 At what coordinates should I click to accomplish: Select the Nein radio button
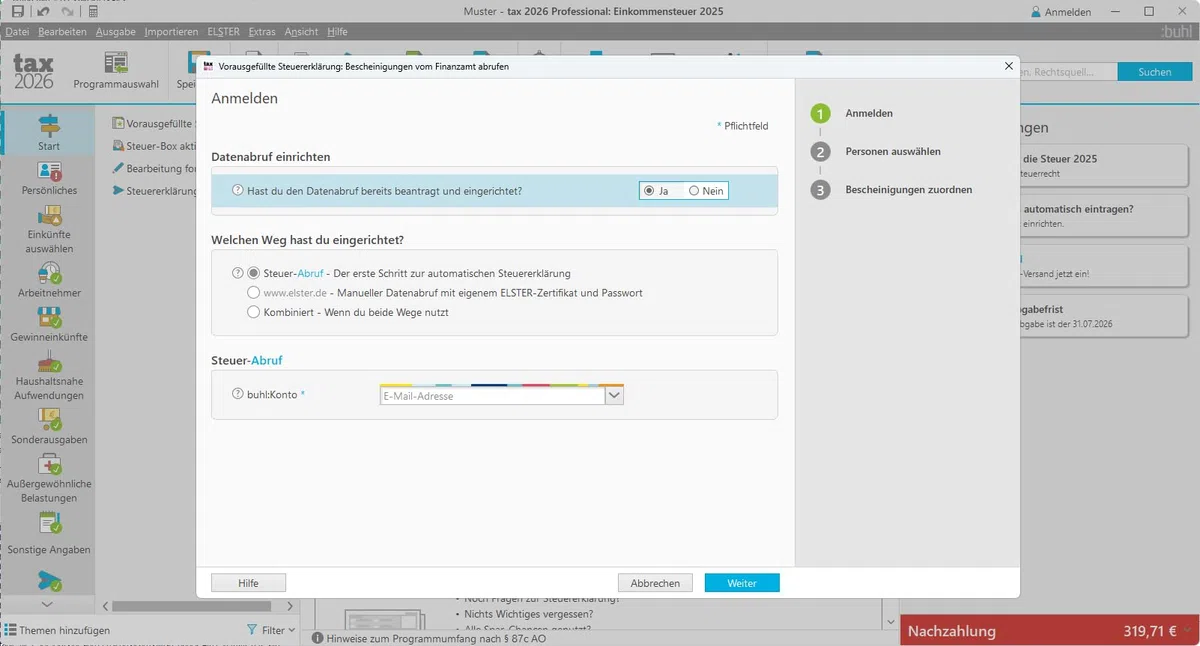point(694,191)
